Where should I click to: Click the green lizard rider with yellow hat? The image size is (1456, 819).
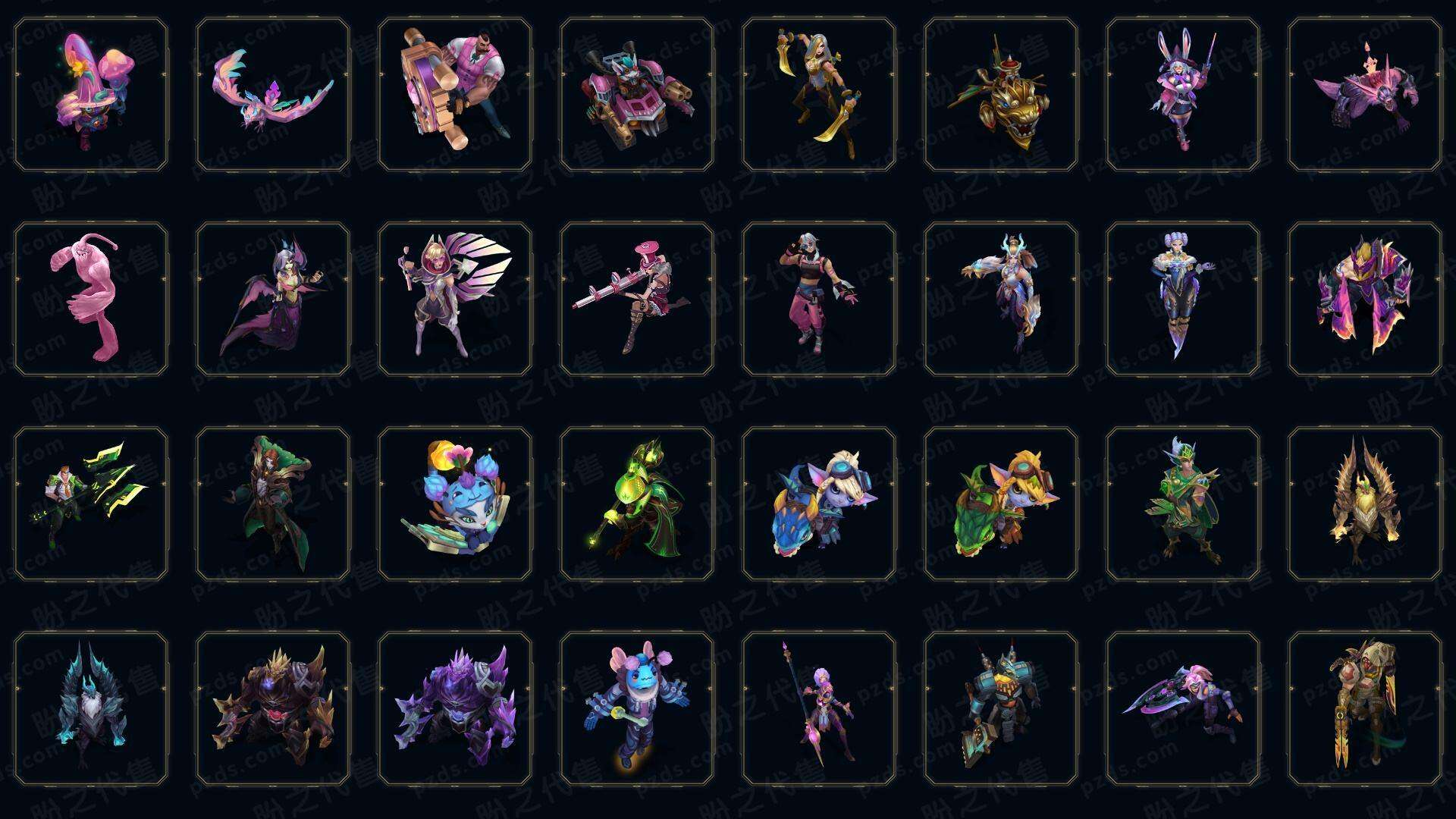[1001, 504]
